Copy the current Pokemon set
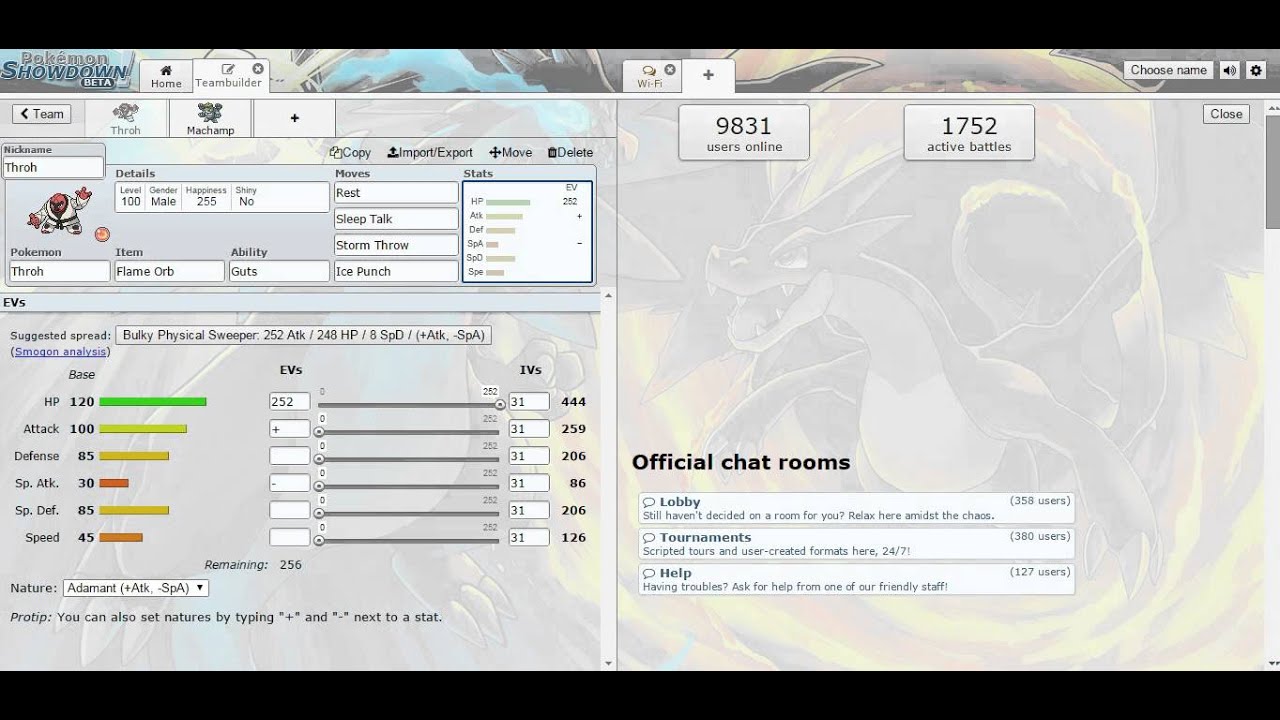The height and width of the screenshot is (720, 1280). click(350, 153)
